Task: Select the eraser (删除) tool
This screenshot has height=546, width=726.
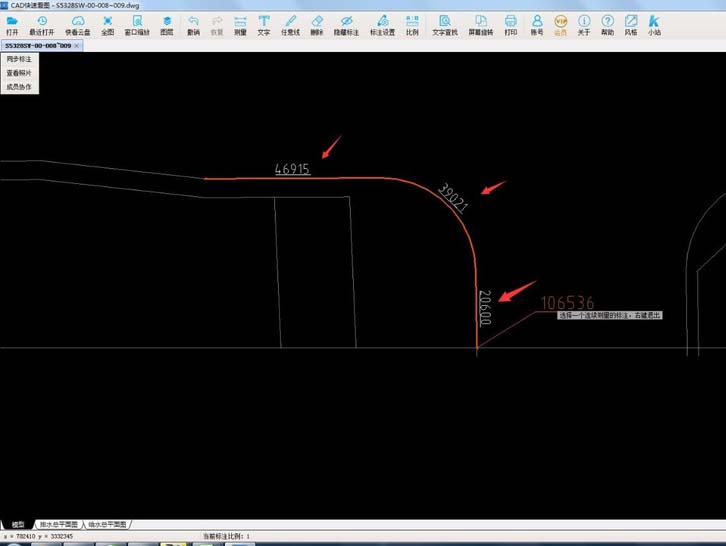Action: [x=317, y=25]
